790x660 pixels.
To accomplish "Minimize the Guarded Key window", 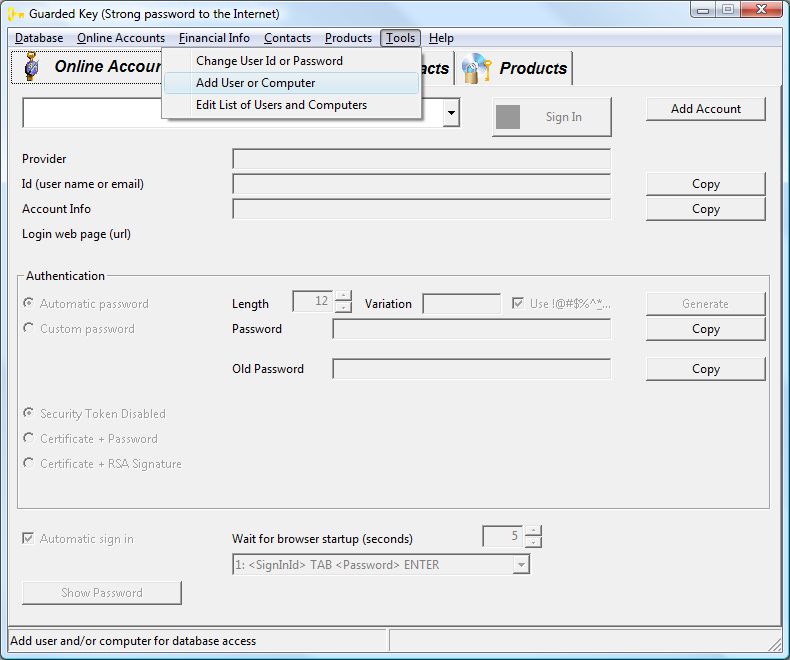I will (x=703, y=10).
